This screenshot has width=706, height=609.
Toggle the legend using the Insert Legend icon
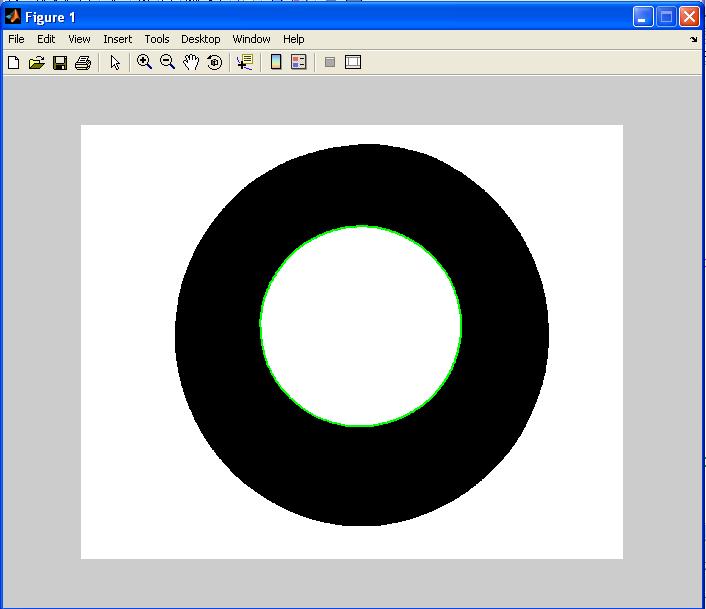click(298, 62)
